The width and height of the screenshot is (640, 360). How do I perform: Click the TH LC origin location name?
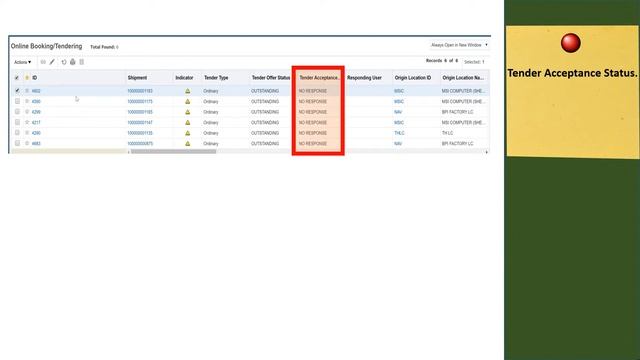tap(447, 133)
